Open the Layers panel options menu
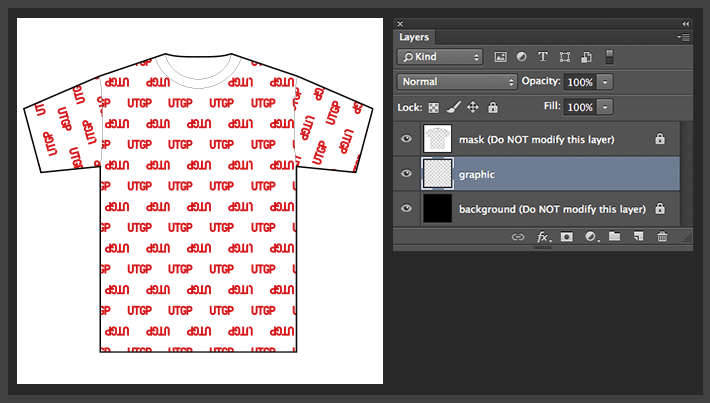Viewport: 710px width, 403px height. click(x=684, y=37)
